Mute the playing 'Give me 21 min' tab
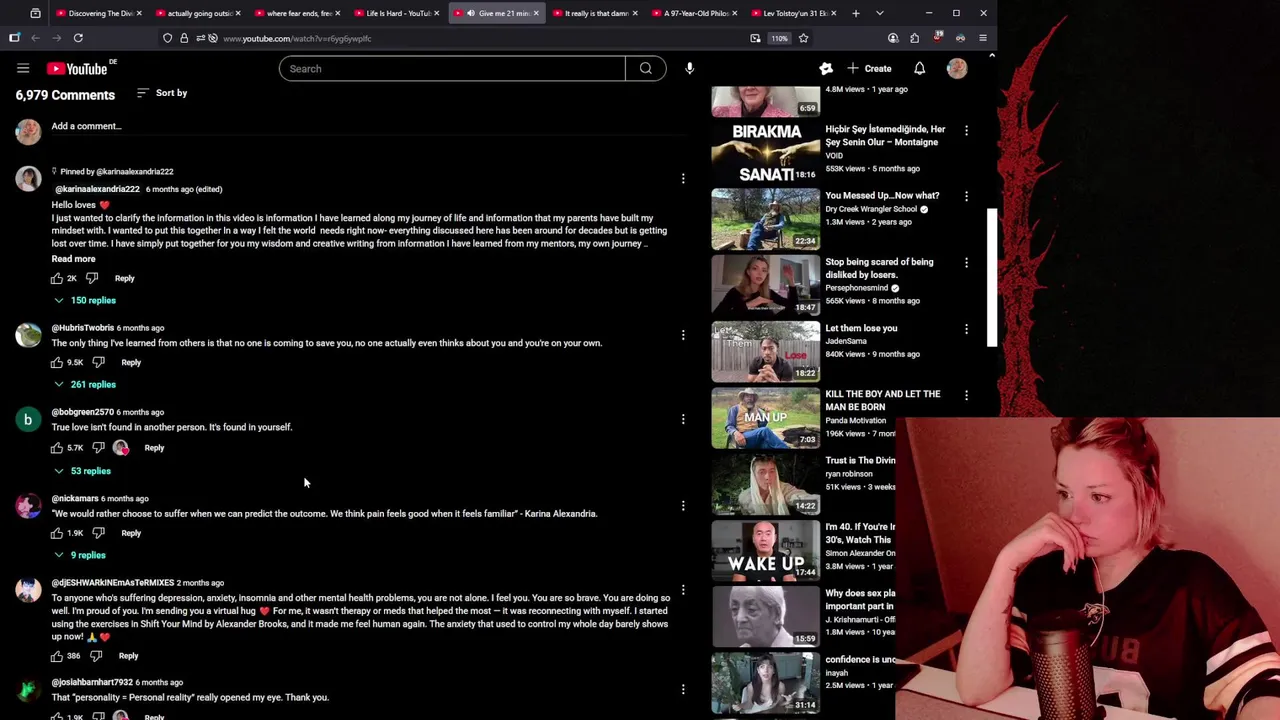 tap(470, 13)
